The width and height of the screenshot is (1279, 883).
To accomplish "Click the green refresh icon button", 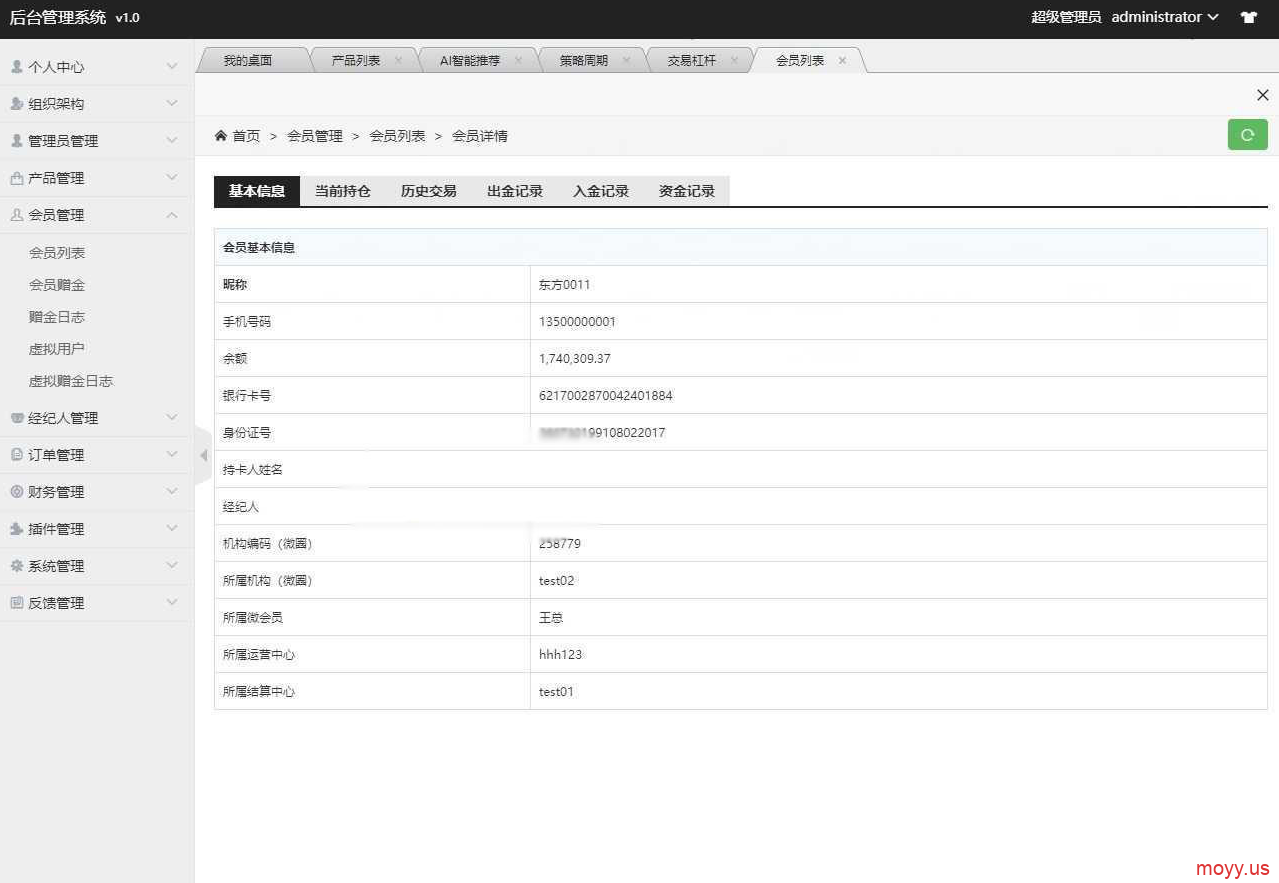I will 1247,135.
